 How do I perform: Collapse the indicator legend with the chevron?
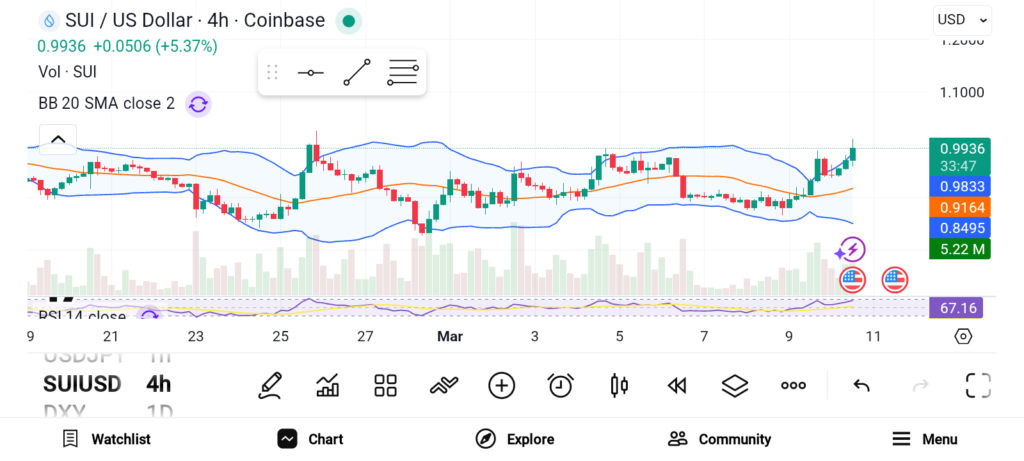click(x=58, y=139)
